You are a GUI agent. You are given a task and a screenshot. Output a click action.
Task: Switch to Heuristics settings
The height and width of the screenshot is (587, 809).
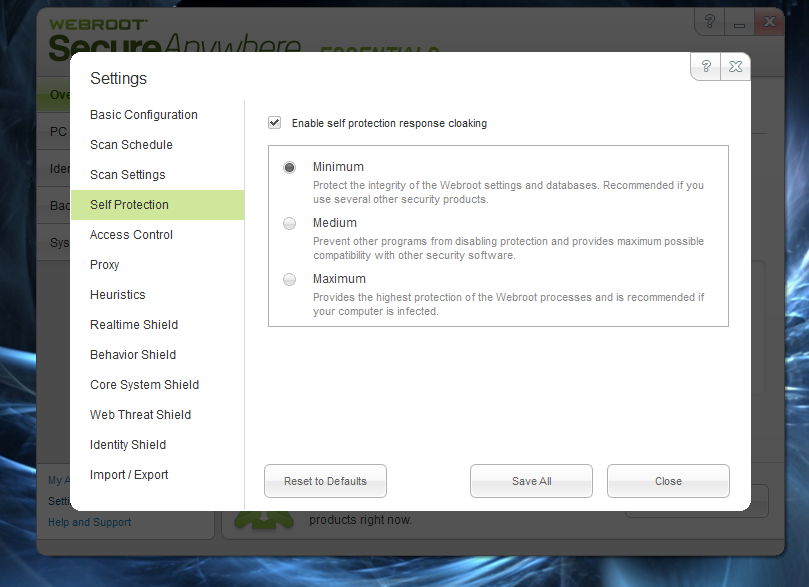(x=157, y=295)
